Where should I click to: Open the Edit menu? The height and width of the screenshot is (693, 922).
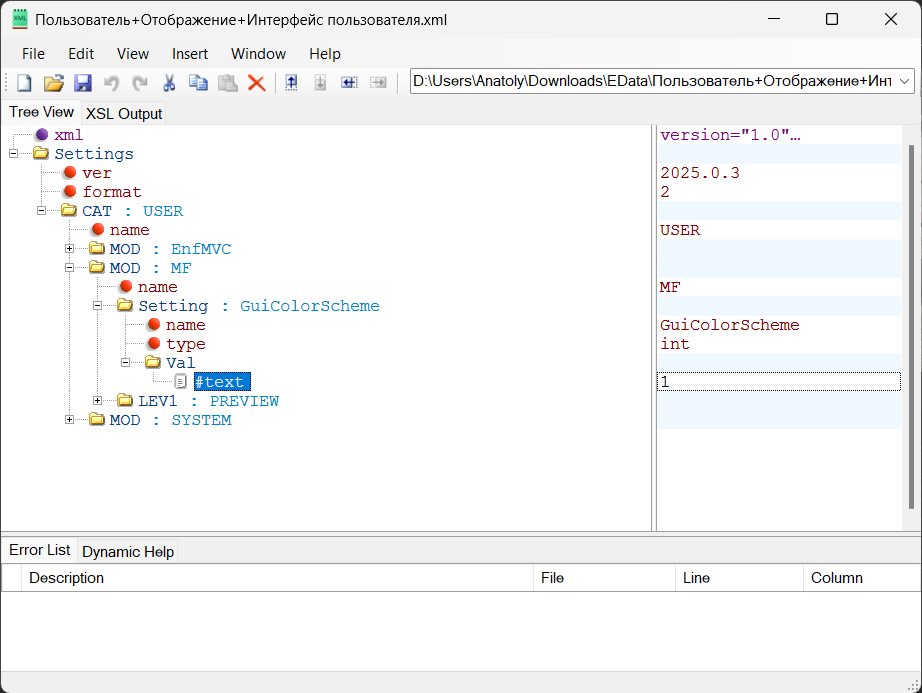81,53
